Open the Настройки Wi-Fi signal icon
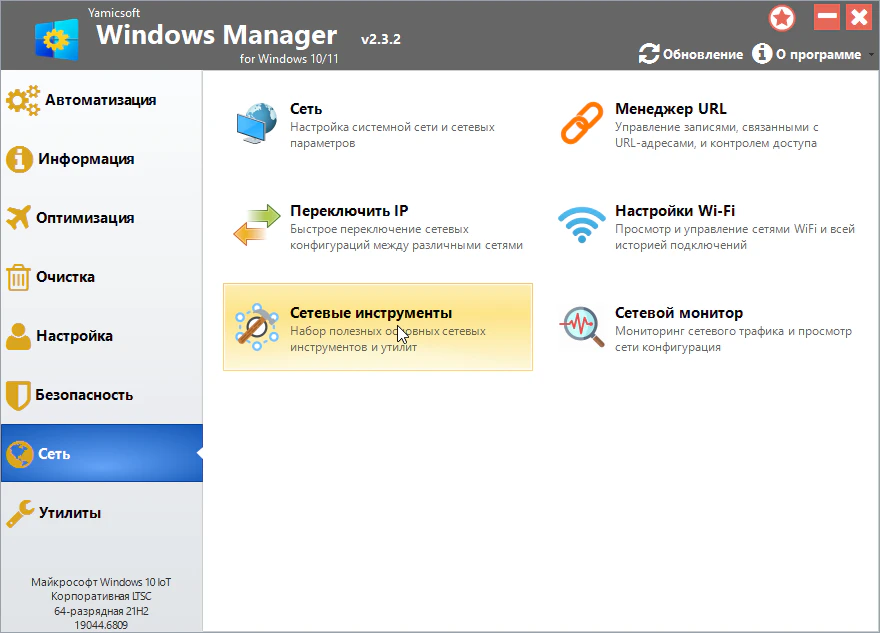880x633 pixels. (x=581, y=227)
